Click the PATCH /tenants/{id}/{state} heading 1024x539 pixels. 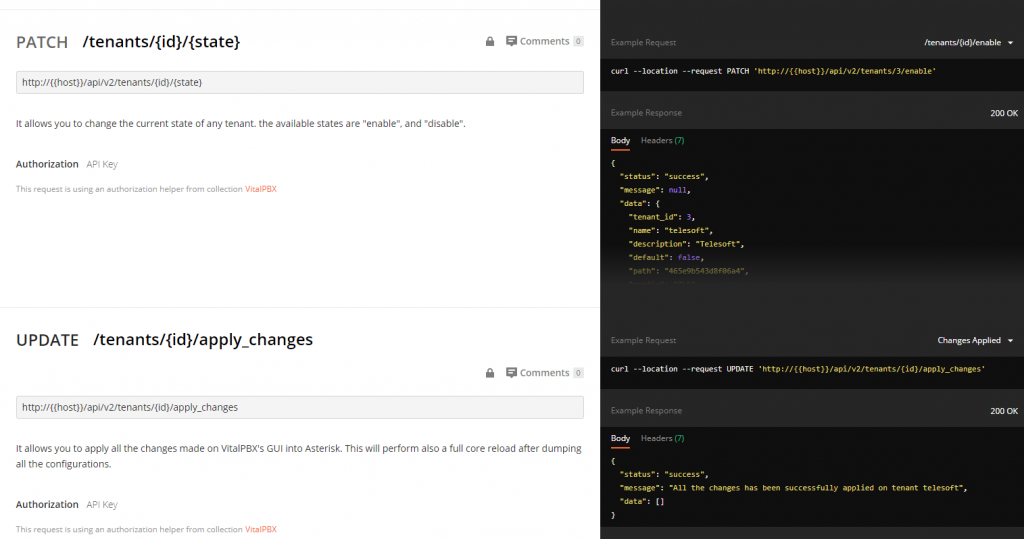(128, 42)
